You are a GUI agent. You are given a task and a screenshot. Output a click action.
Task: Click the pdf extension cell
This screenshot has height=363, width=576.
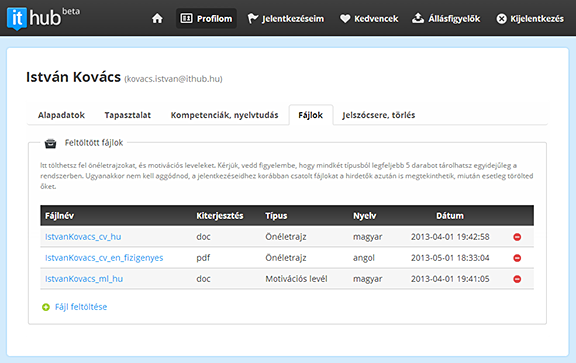(x=203, y=258)
